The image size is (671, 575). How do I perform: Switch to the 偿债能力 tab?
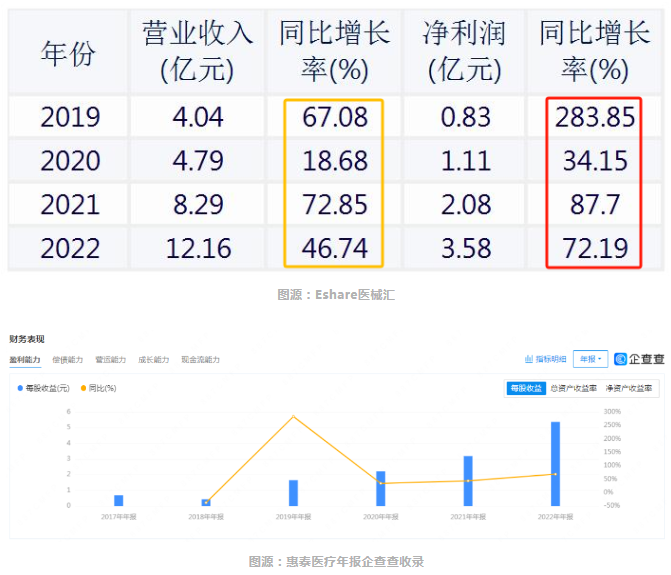point(68,359)
